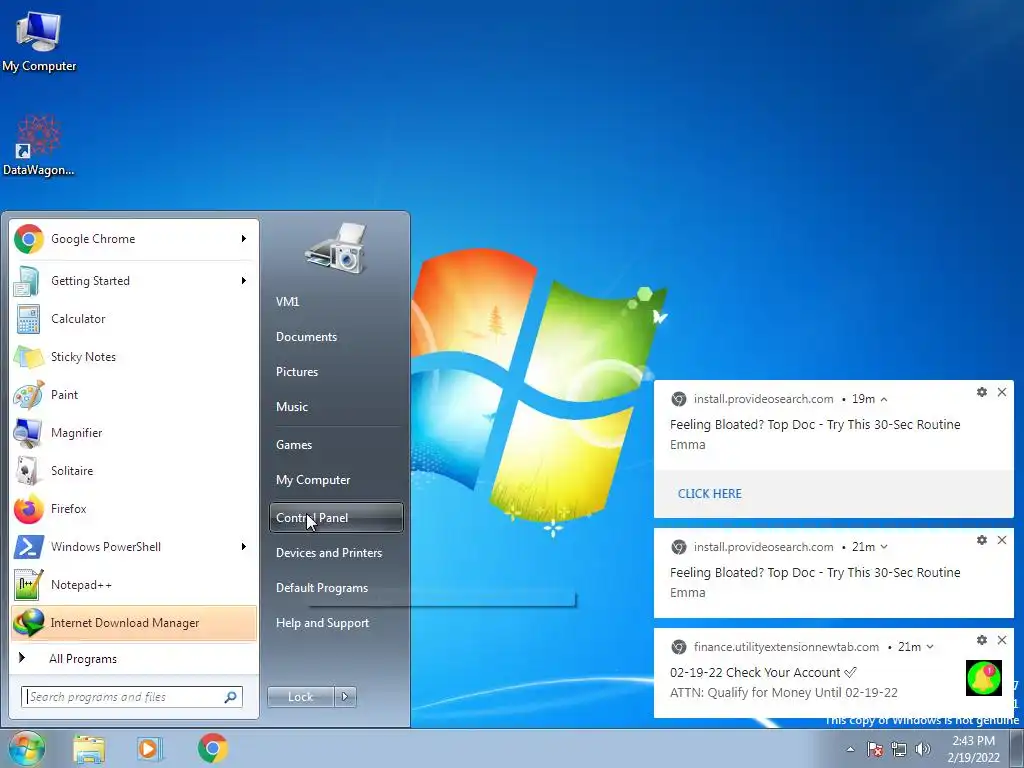Open settings gear on 21m provideosearch notification
Screen dimensions: 1024x768
coord(982,540)
